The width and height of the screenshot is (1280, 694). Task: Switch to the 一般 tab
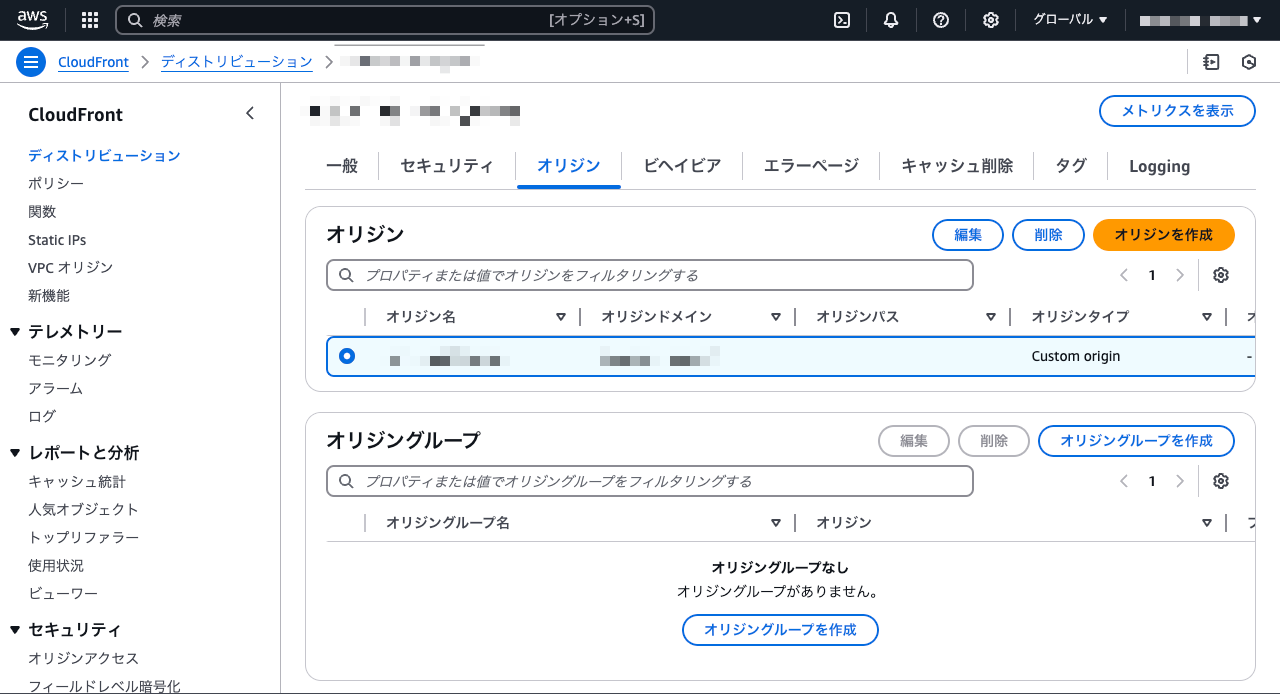click(342, 166)
